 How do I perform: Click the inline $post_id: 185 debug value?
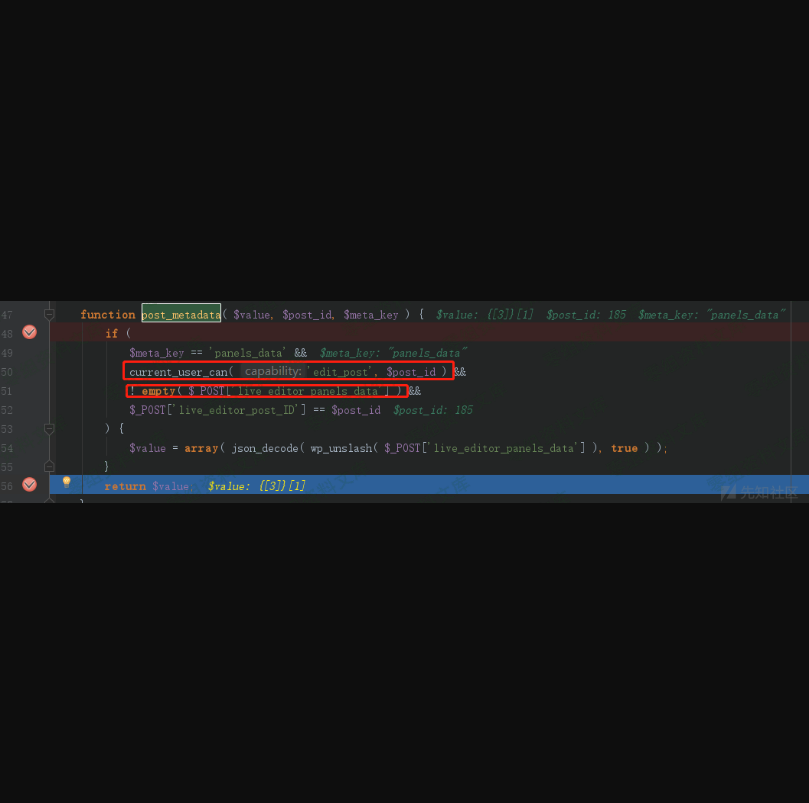click(586, 314)
